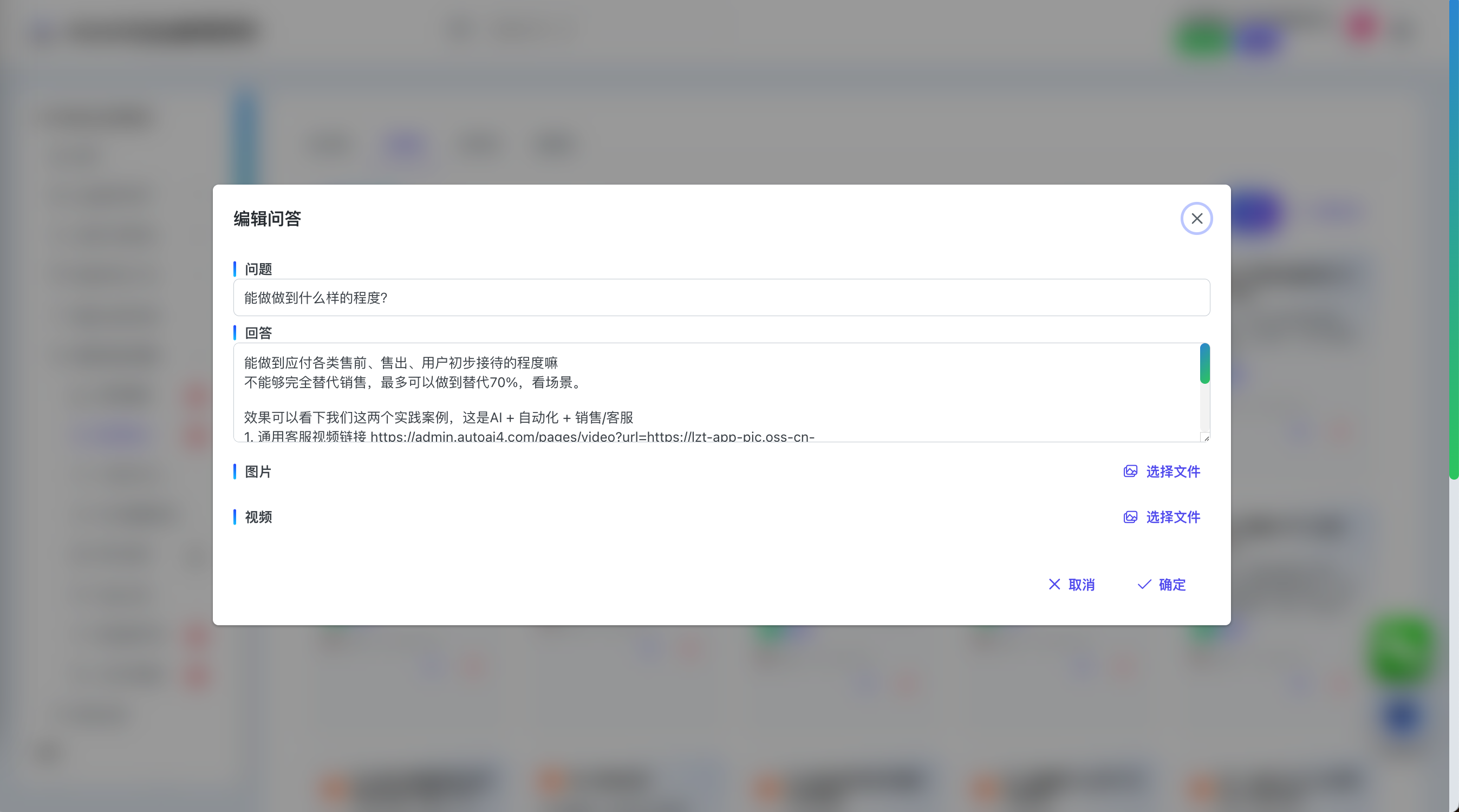The height and width of the screenshot is (812, 1459).
Task: Cancel editing via the 取消 label
Action: 1081,584
